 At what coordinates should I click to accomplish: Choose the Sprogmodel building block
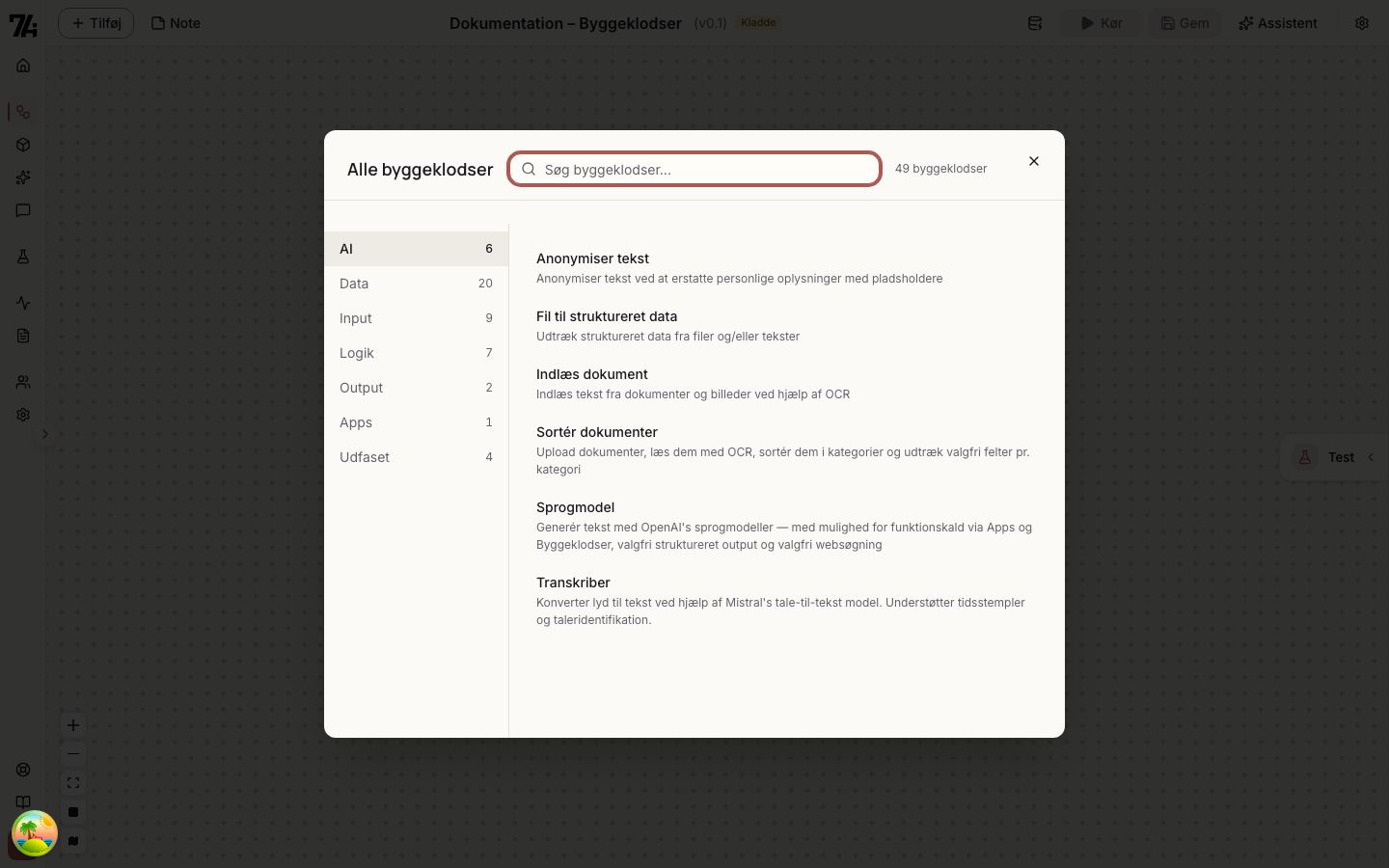785,526
